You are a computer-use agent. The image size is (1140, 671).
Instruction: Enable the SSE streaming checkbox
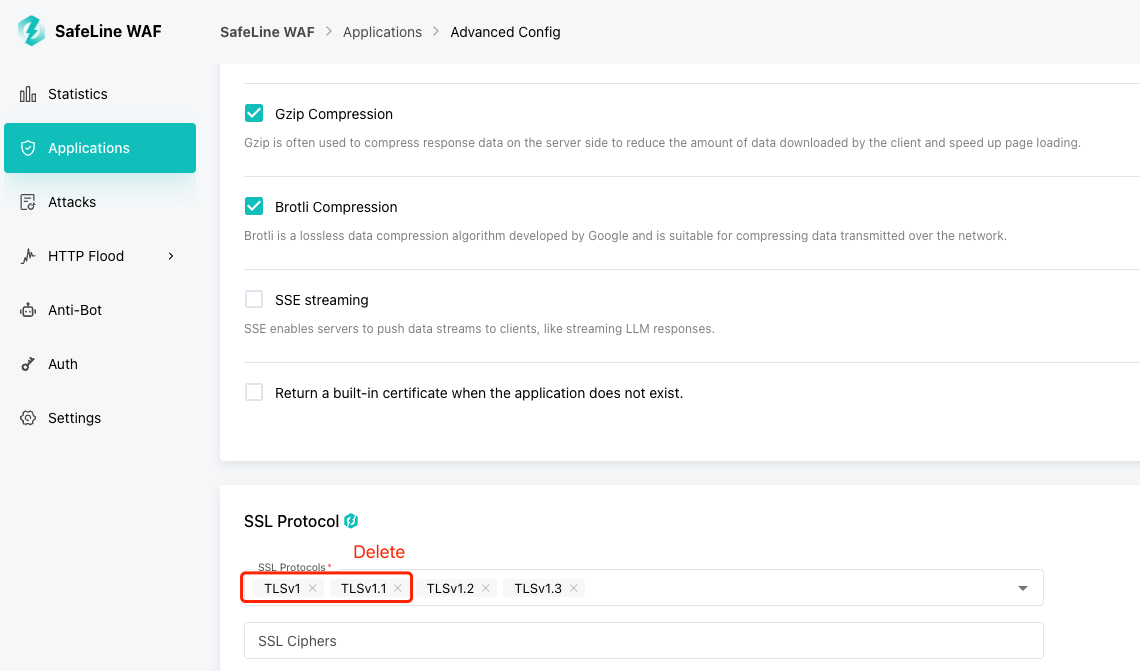pyautogui.click(x=254, y=300)
